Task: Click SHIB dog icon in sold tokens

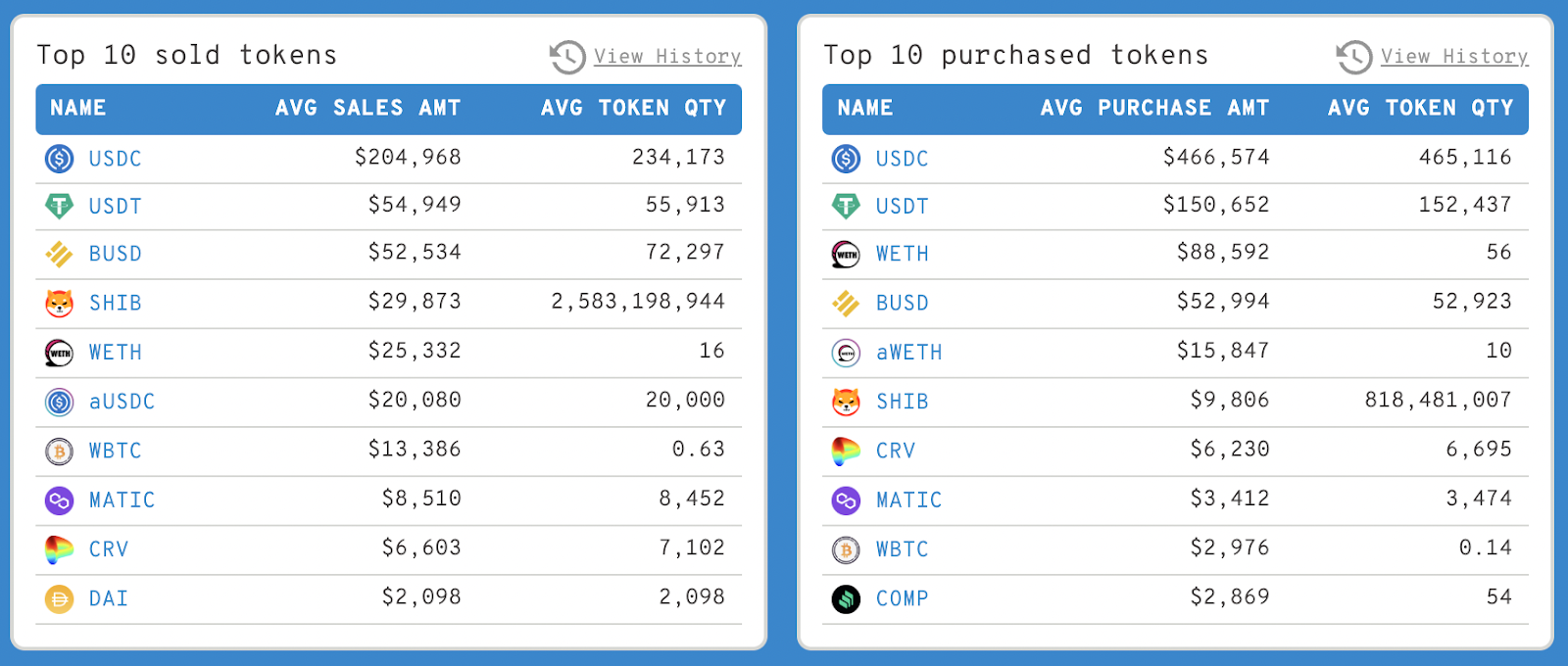Action: [x=60, y=303]
